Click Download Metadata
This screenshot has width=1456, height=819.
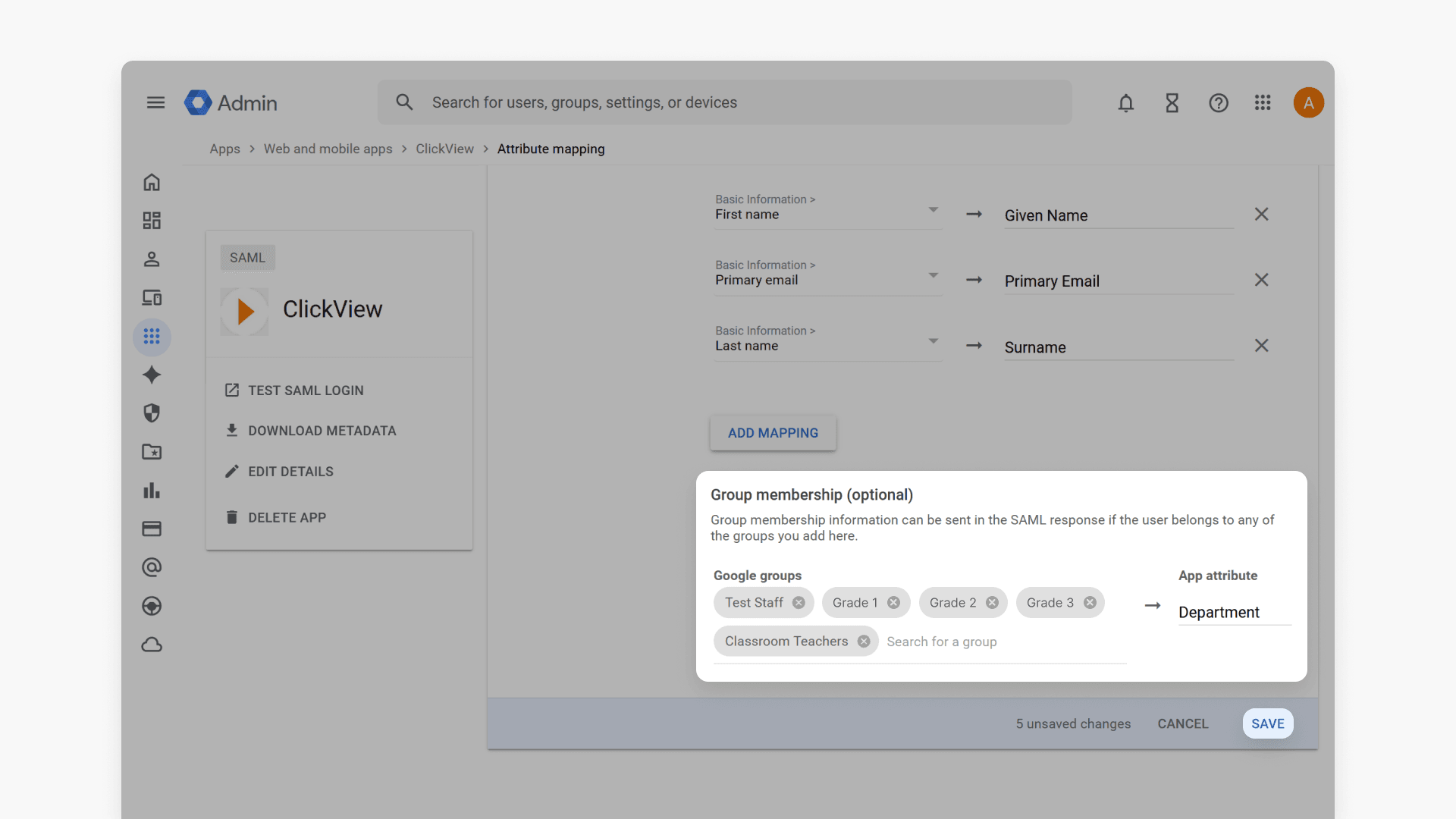[310, 431]
